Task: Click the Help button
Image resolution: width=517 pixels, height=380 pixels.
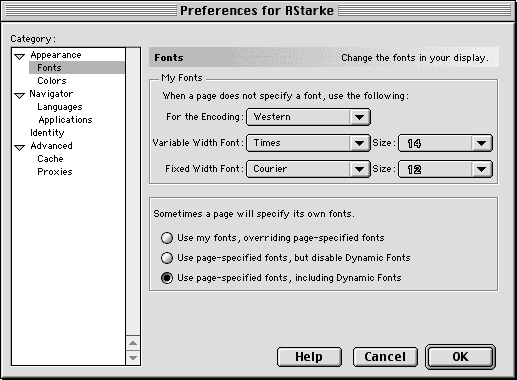Action: [x=309, y=357]
